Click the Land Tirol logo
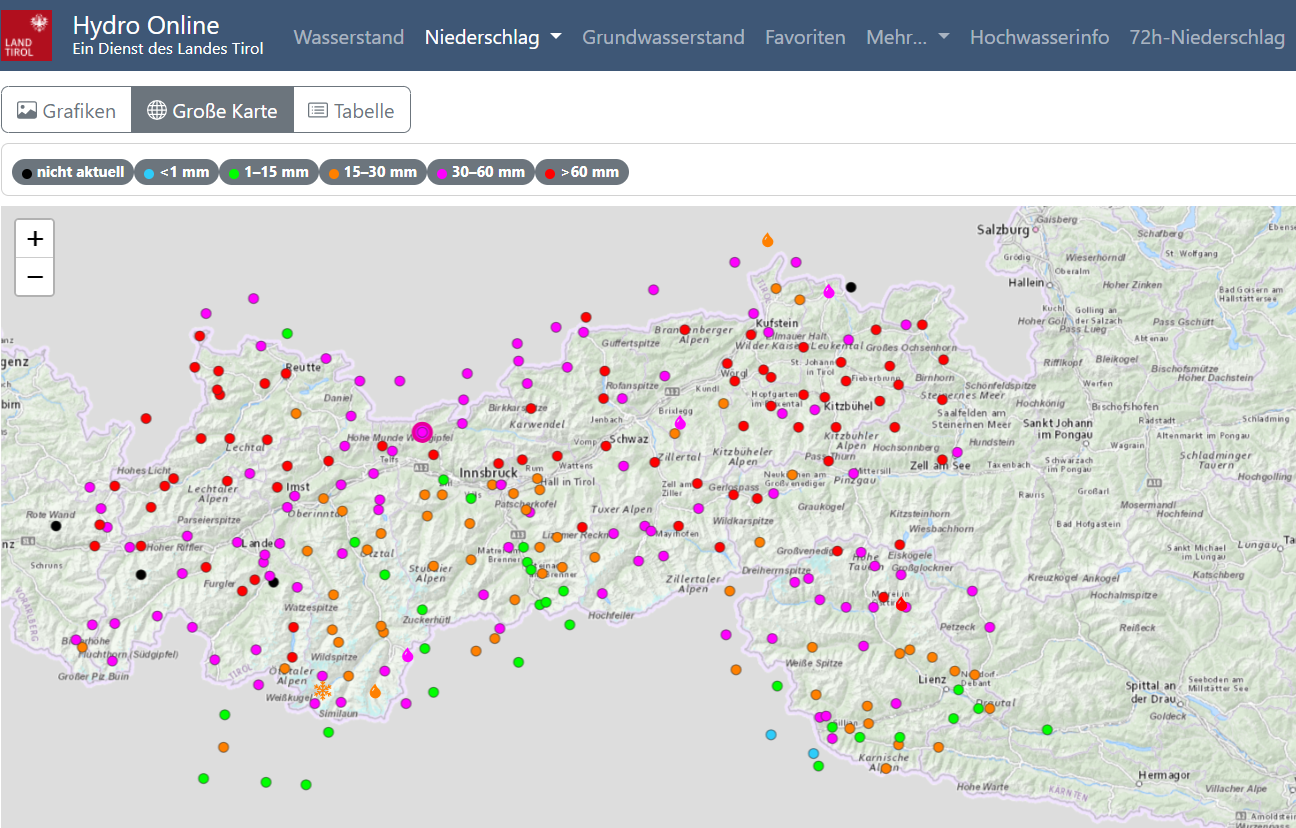The width and height of the screenshot is (1296, 828). (27, 35)
